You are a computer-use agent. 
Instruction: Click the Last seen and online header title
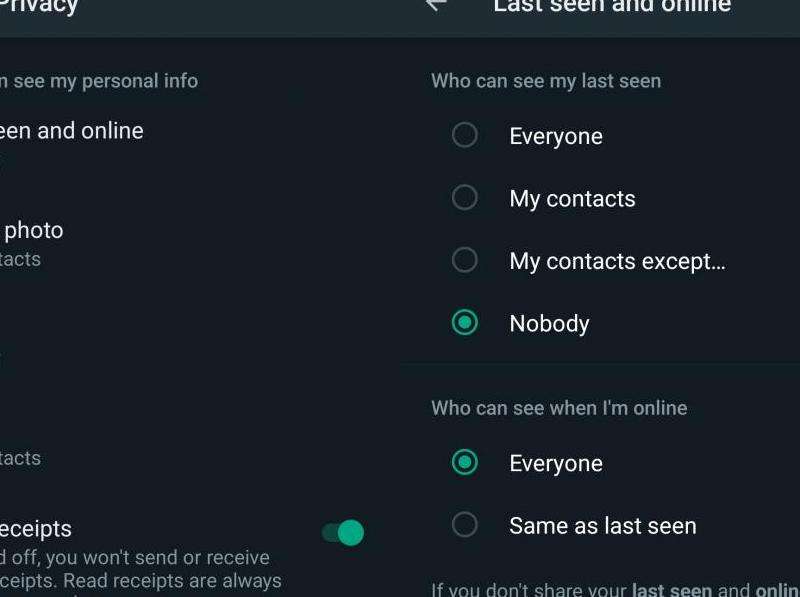[612, 7]
